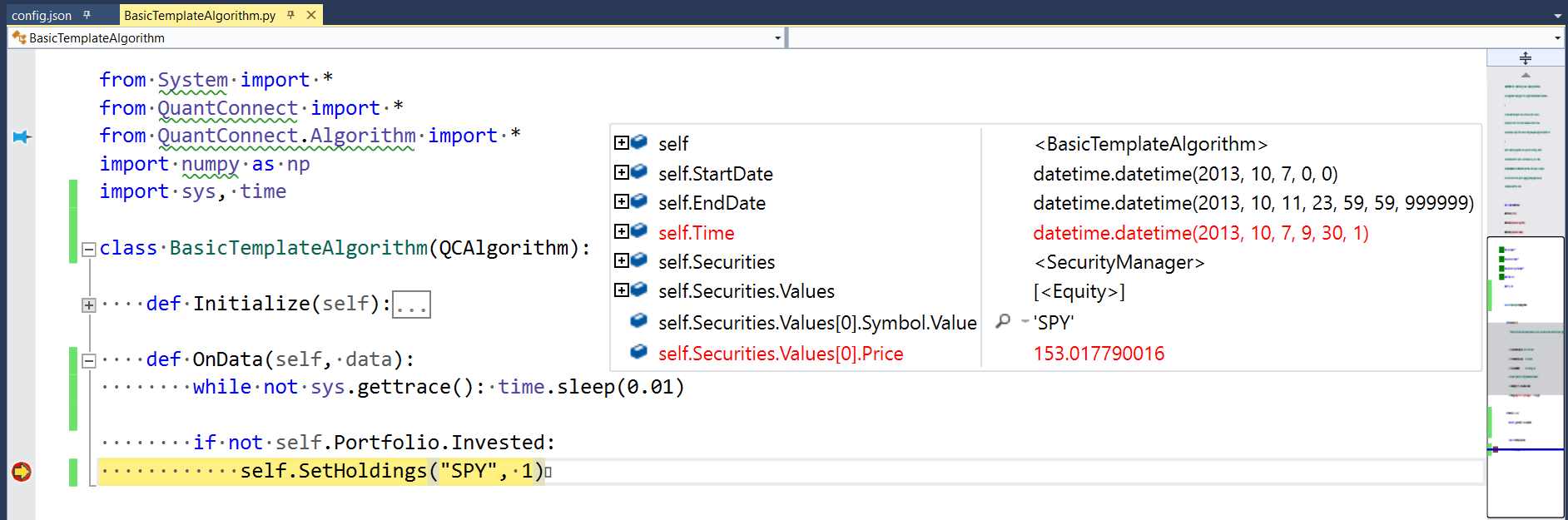Click the cube icon beside self.StartDate
Screen dimensions: 1568x520
click(x=639, y=172)
